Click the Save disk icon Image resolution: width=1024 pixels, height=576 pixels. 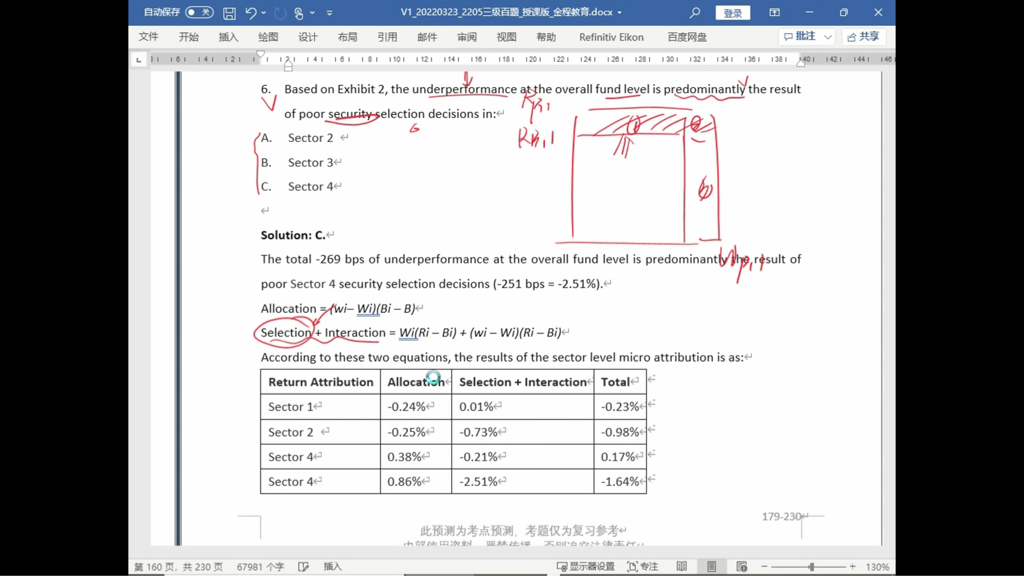point(229,13)
